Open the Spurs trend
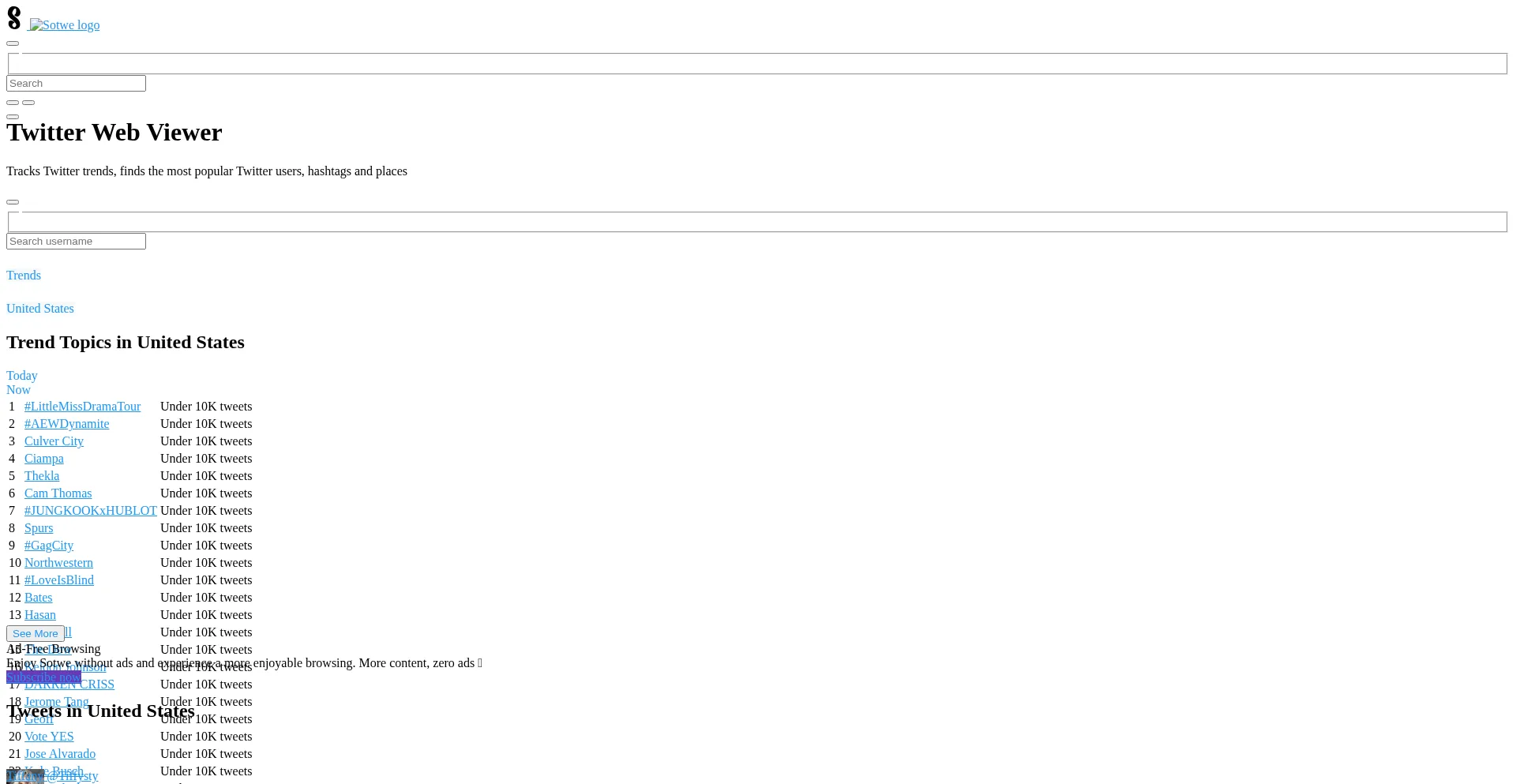The height and width of the screenshot is (784, 1516). pos(39,528)
